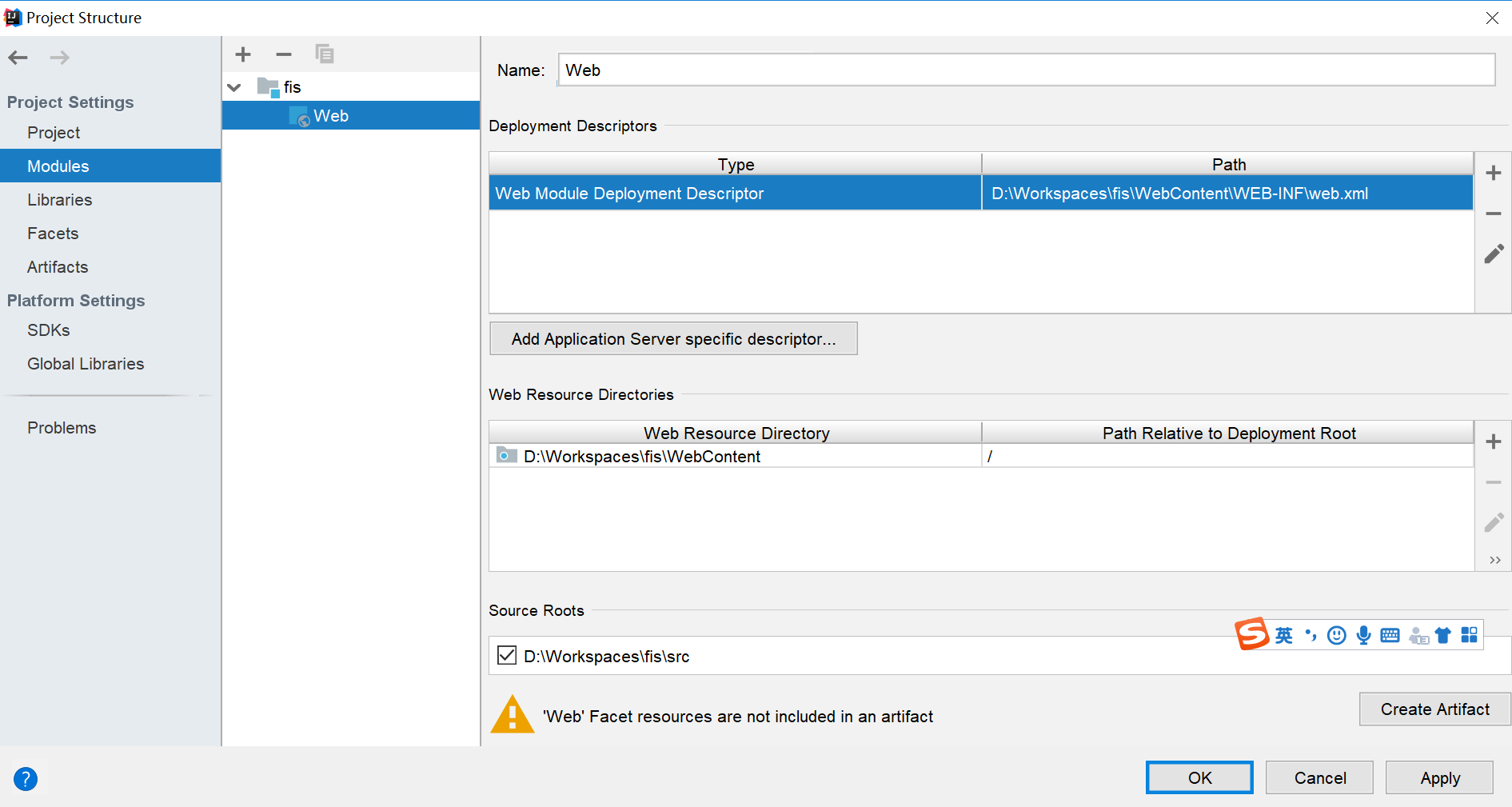The image size is (1512, 807).
Task: Remove selected module with the minus icon
Action: click(284, 54)
